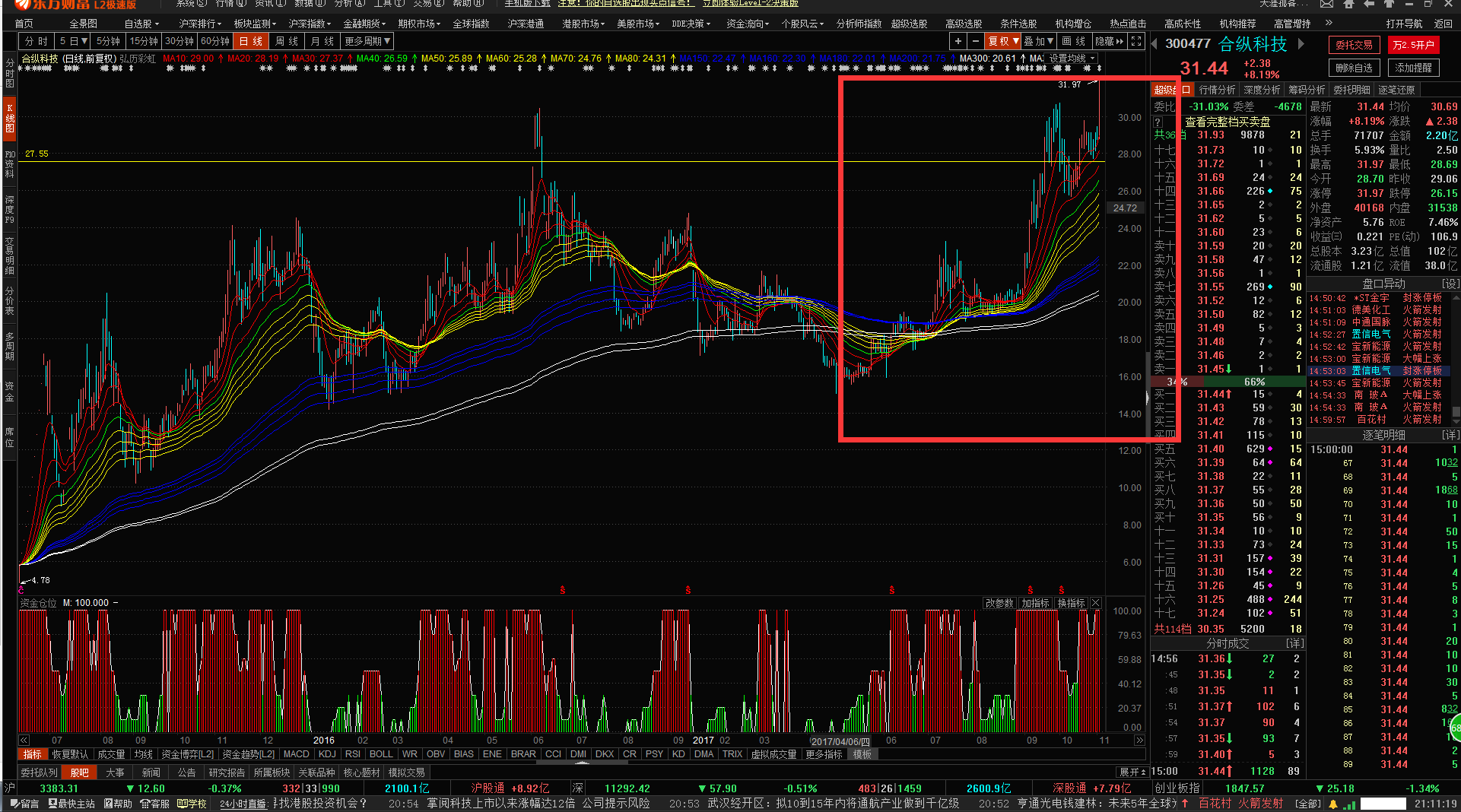Image resolution: width=1461 pixels, height=812 pixels.
Task: Click 添加提醒 button
Action: [x=1413, y=68]
